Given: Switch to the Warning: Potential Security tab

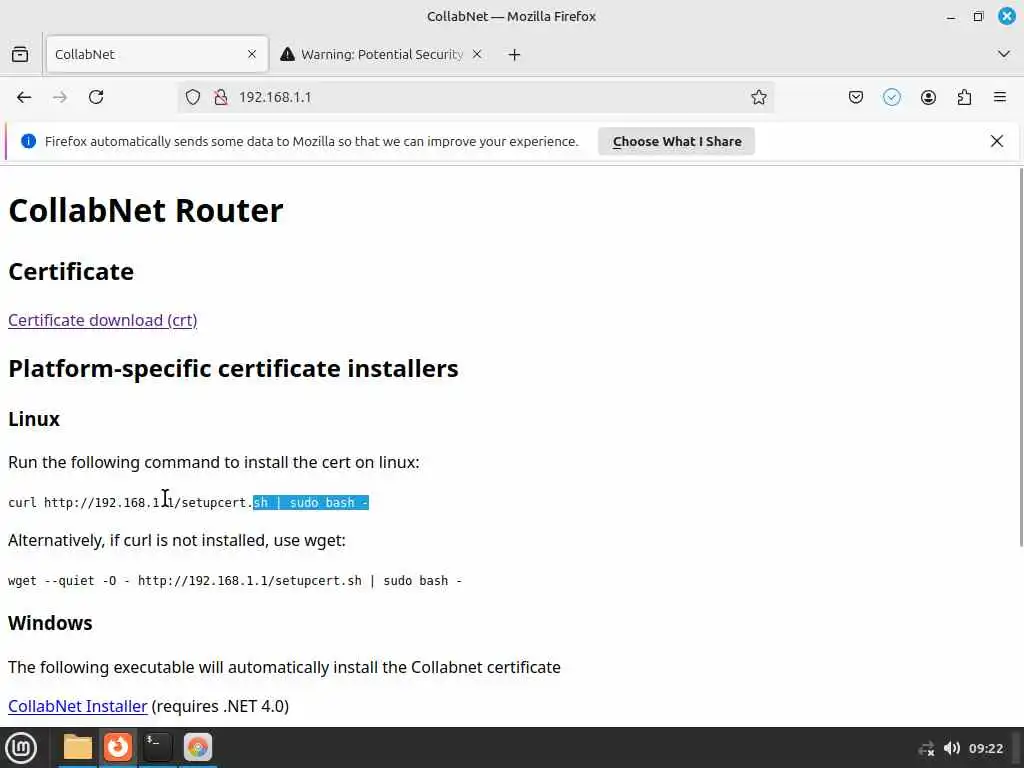Looking at the screenshot, I should coord(382,54).
